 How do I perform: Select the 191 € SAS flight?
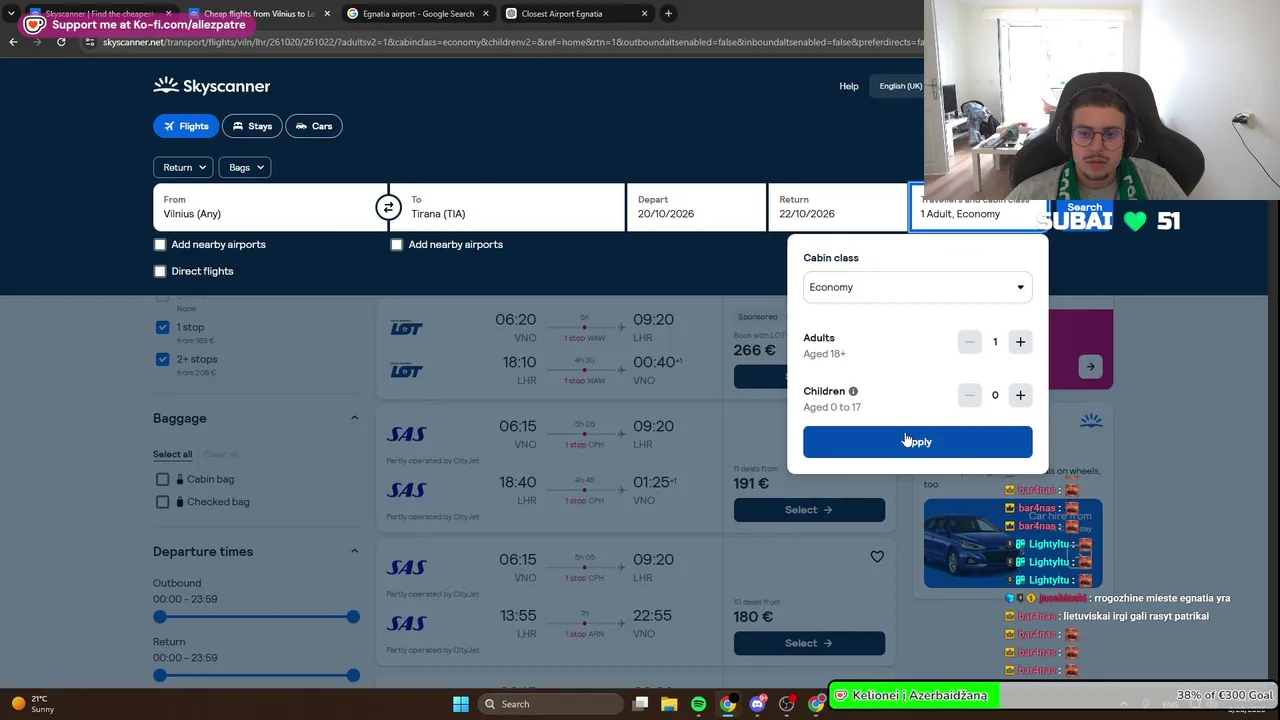pyautogui.click(x=809, y=510)
